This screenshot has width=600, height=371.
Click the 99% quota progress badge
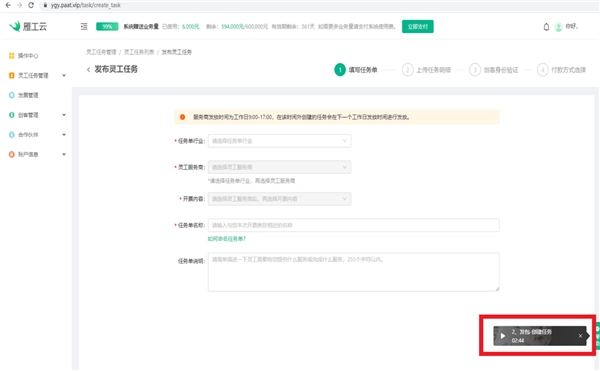pos(107,26)
